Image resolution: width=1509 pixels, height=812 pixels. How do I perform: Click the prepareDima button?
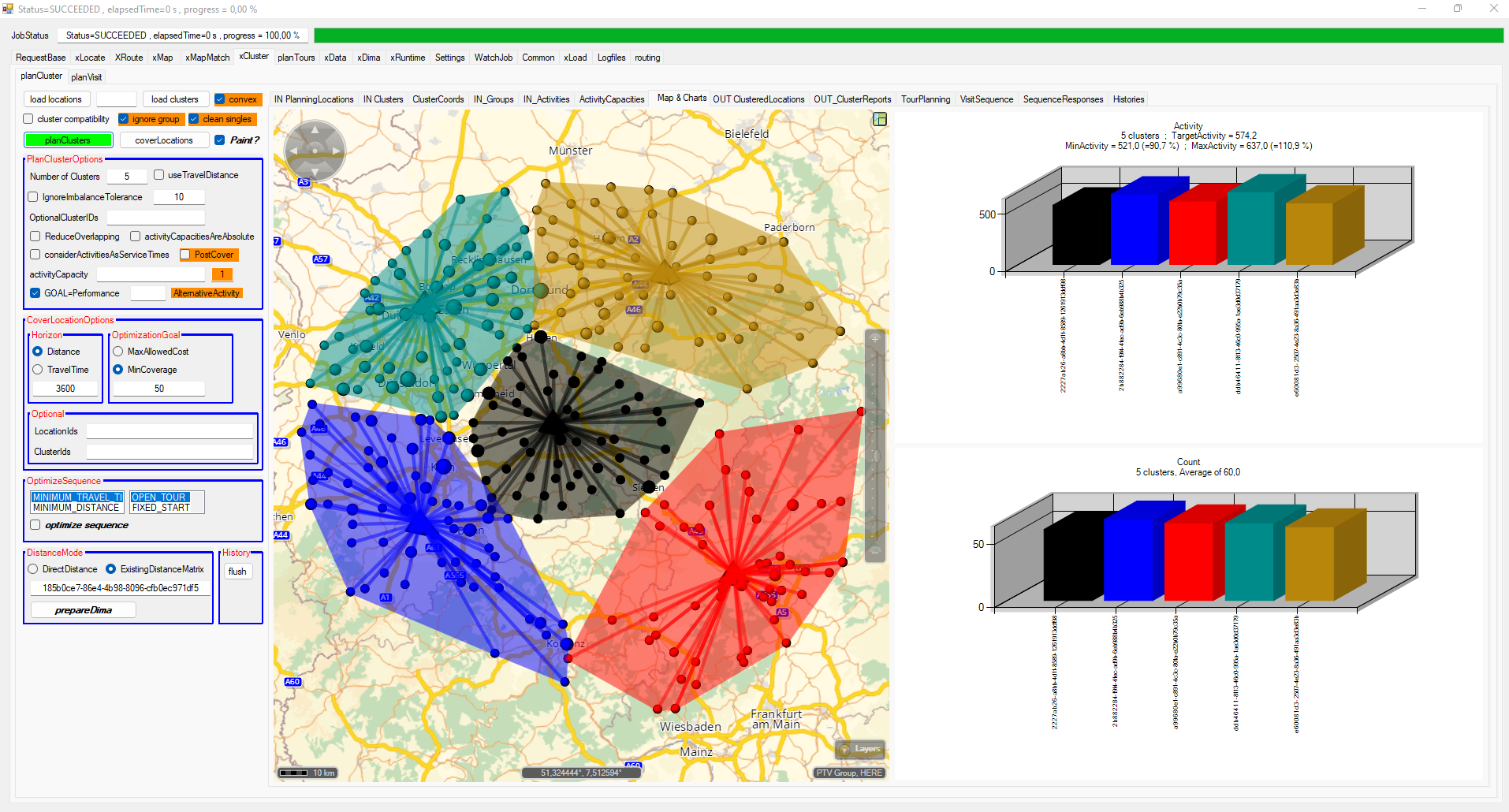pyautogui.click(x=83, y=610)
